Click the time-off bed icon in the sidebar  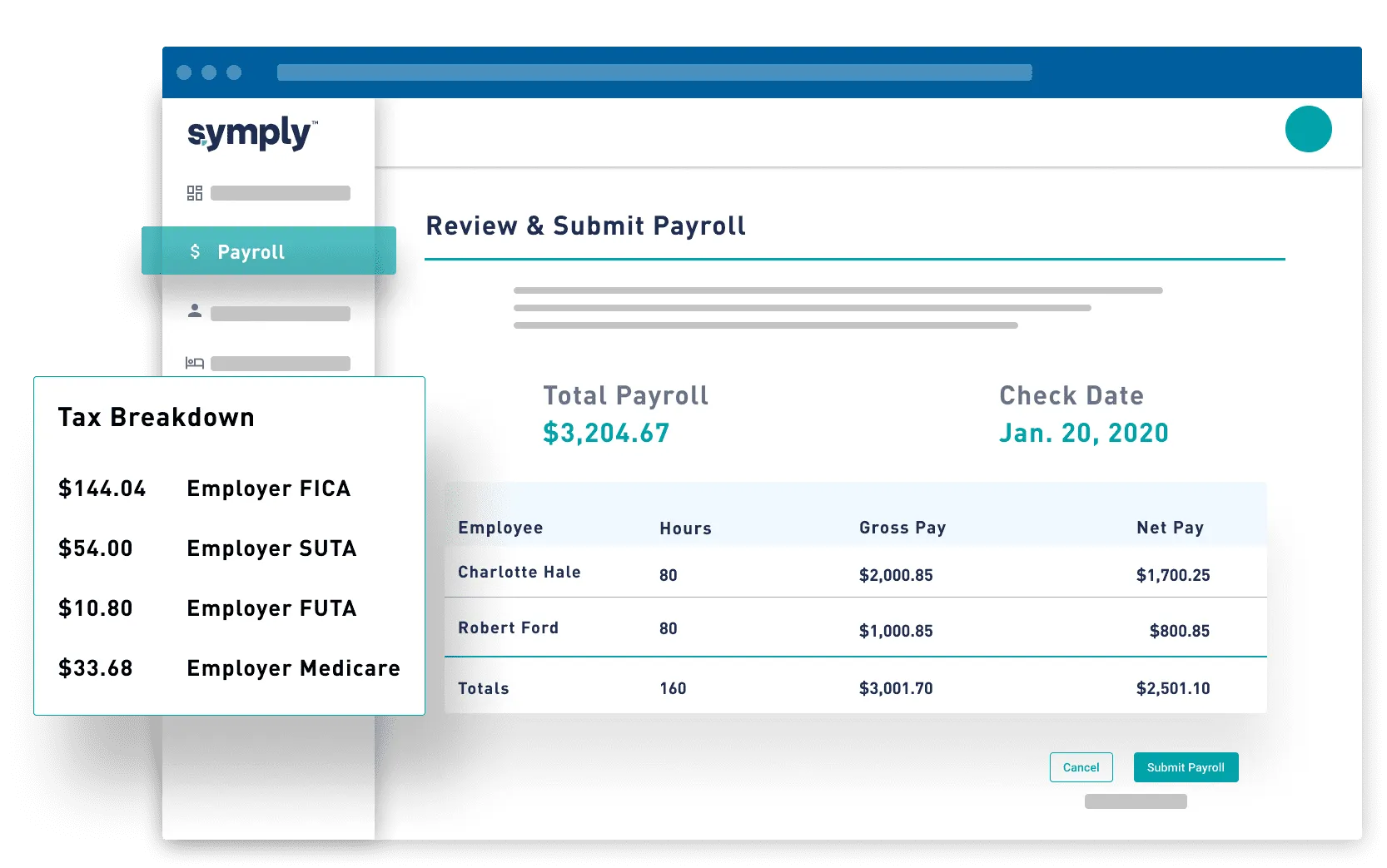coord(194,362)
